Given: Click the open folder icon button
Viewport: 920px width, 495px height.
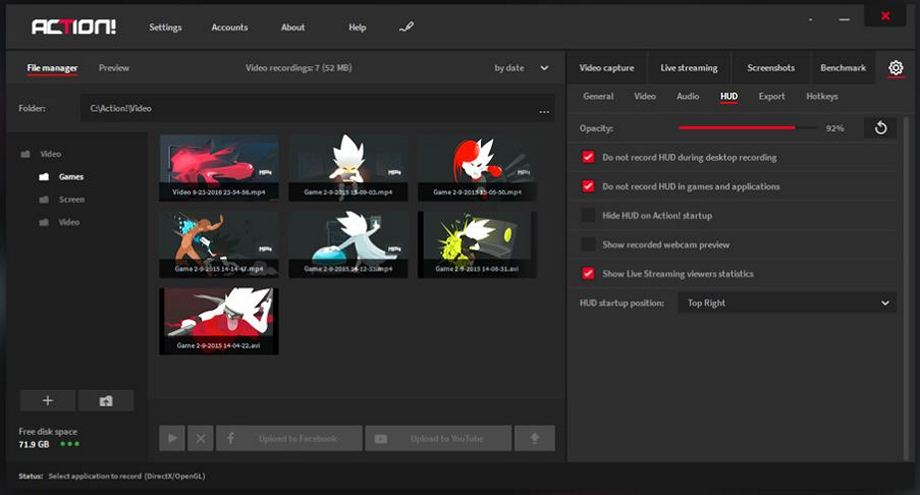Looking at the screenshot, I should pyautogui.click(x=106, y=401).
